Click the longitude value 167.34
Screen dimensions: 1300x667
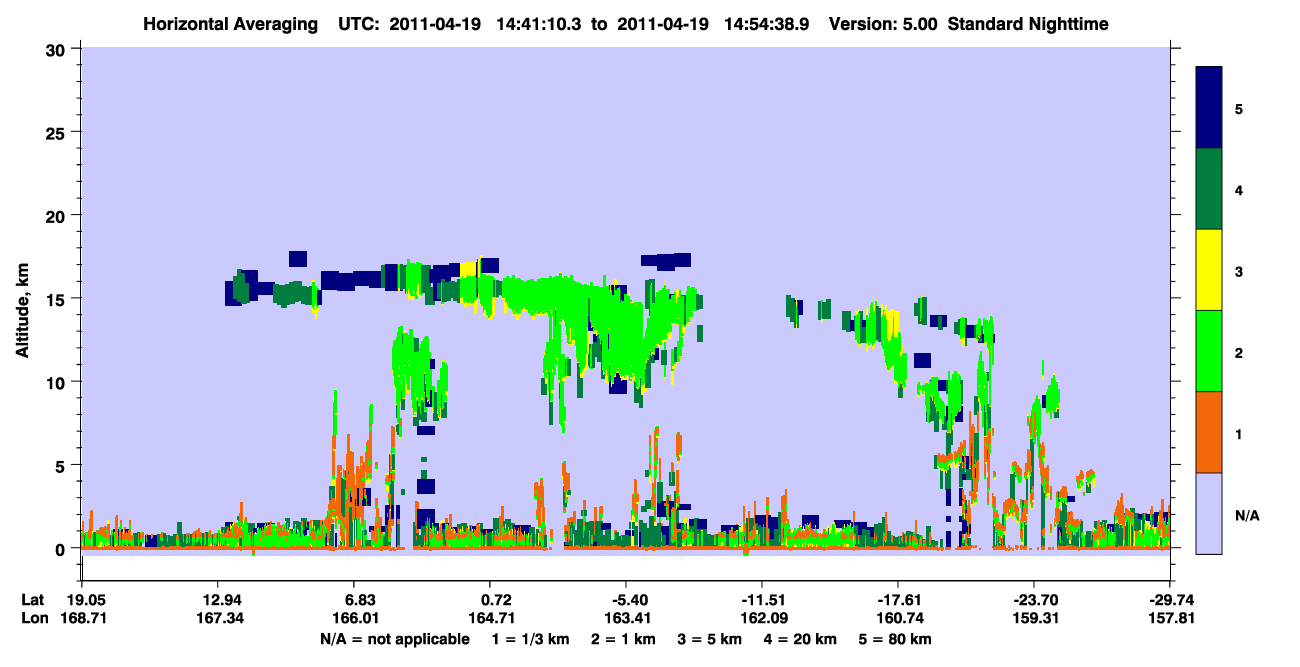point(220,619)
